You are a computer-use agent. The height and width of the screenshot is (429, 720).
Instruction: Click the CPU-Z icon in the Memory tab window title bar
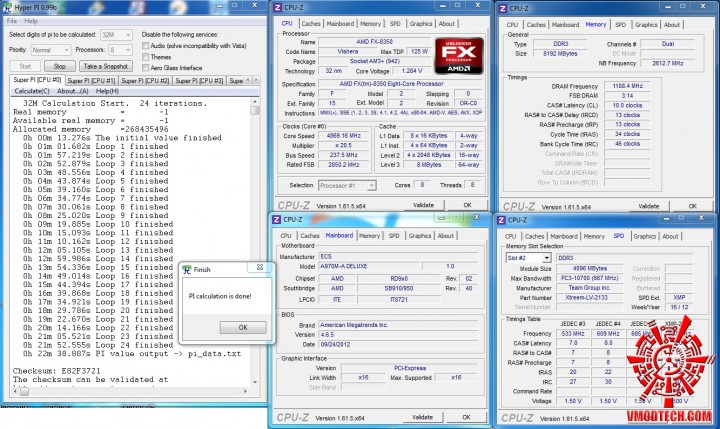502,8
